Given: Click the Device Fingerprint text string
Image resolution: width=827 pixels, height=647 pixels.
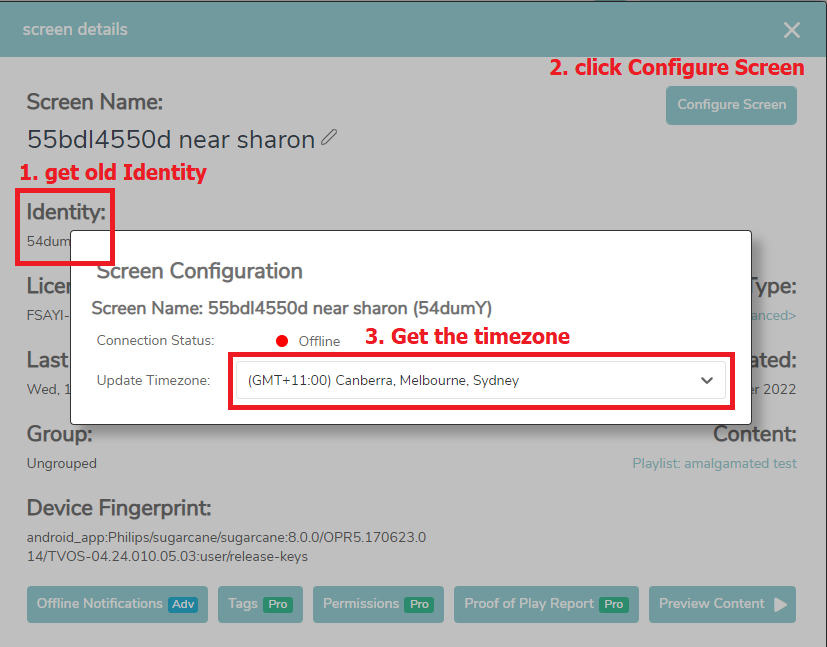Looking at the screenshot, I should click(226, 546).
